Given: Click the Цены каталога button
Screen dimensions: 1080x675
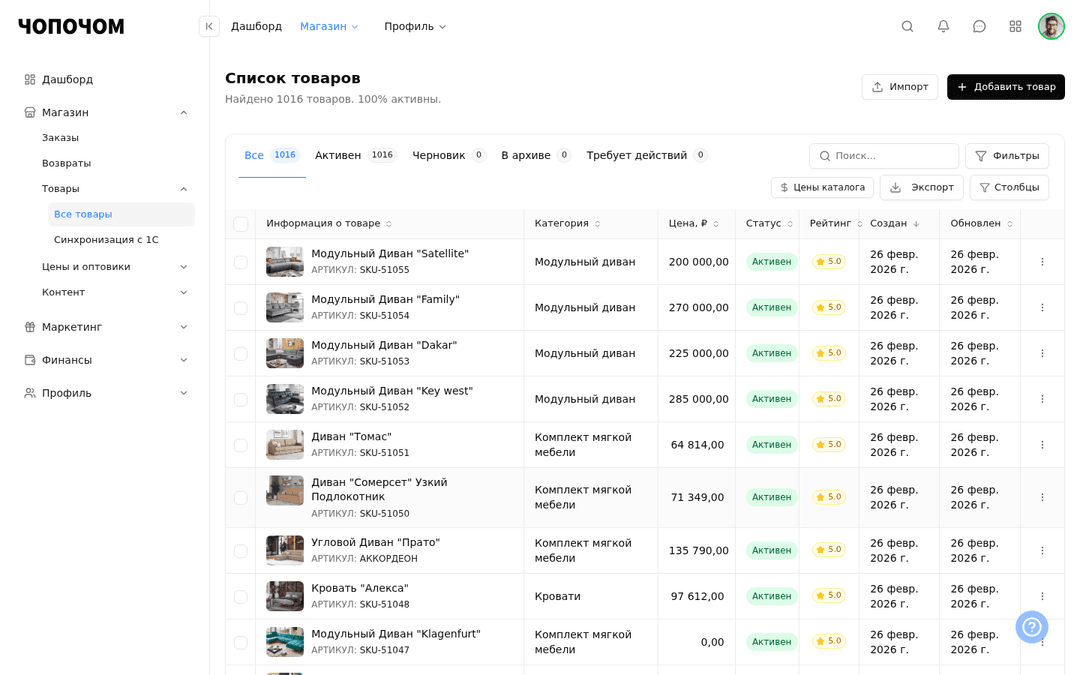Looking at the screenshot, I should click(x=822, y=187).
